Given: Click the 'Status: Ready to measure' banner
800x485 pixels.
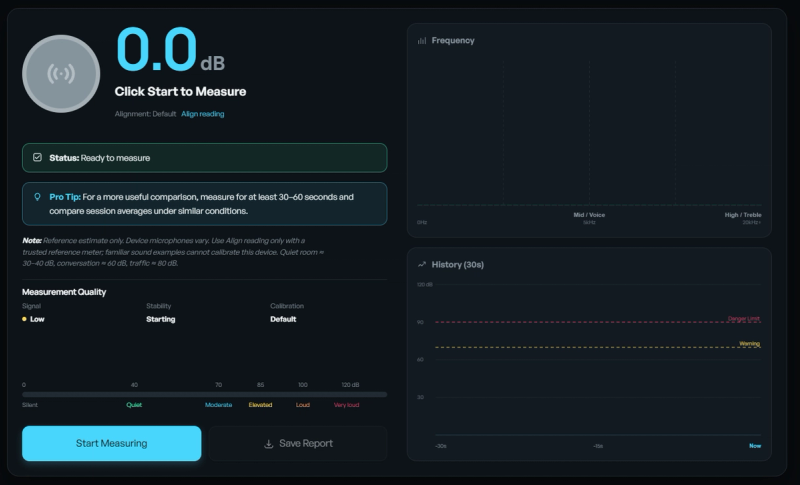Looking at the screenshot, I should click(205, 158).
